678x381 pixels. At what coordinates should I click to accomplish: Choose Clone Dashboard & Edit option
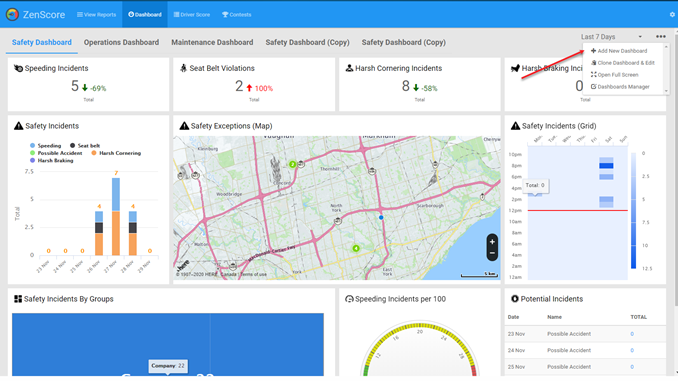[x=622, y=63]
